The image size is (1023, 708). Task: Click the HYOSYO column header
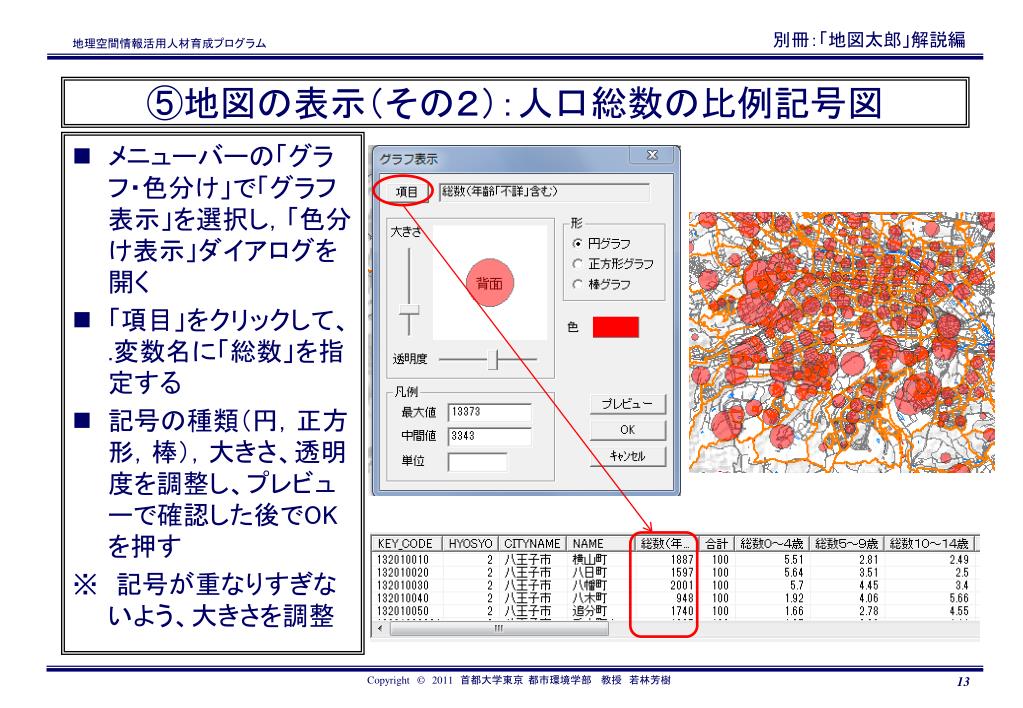[x=470, y=544]
